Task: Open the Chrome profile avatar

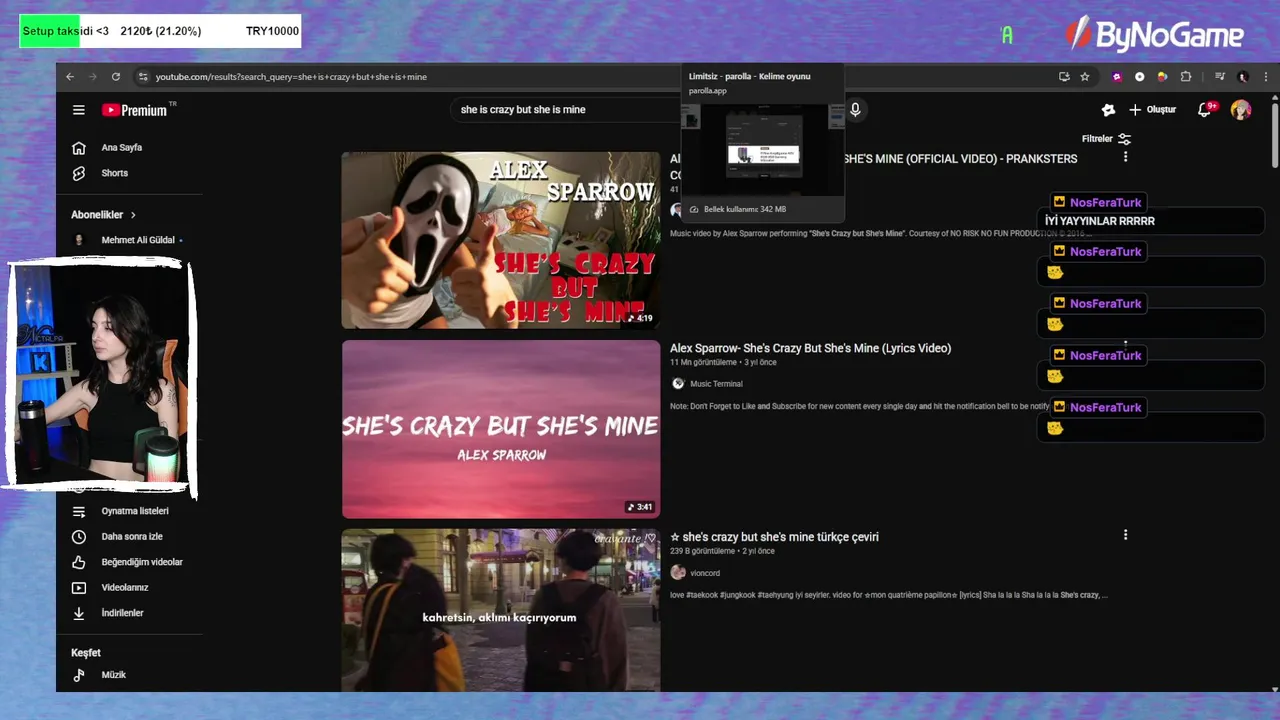Action: (x=1243, y=77)
